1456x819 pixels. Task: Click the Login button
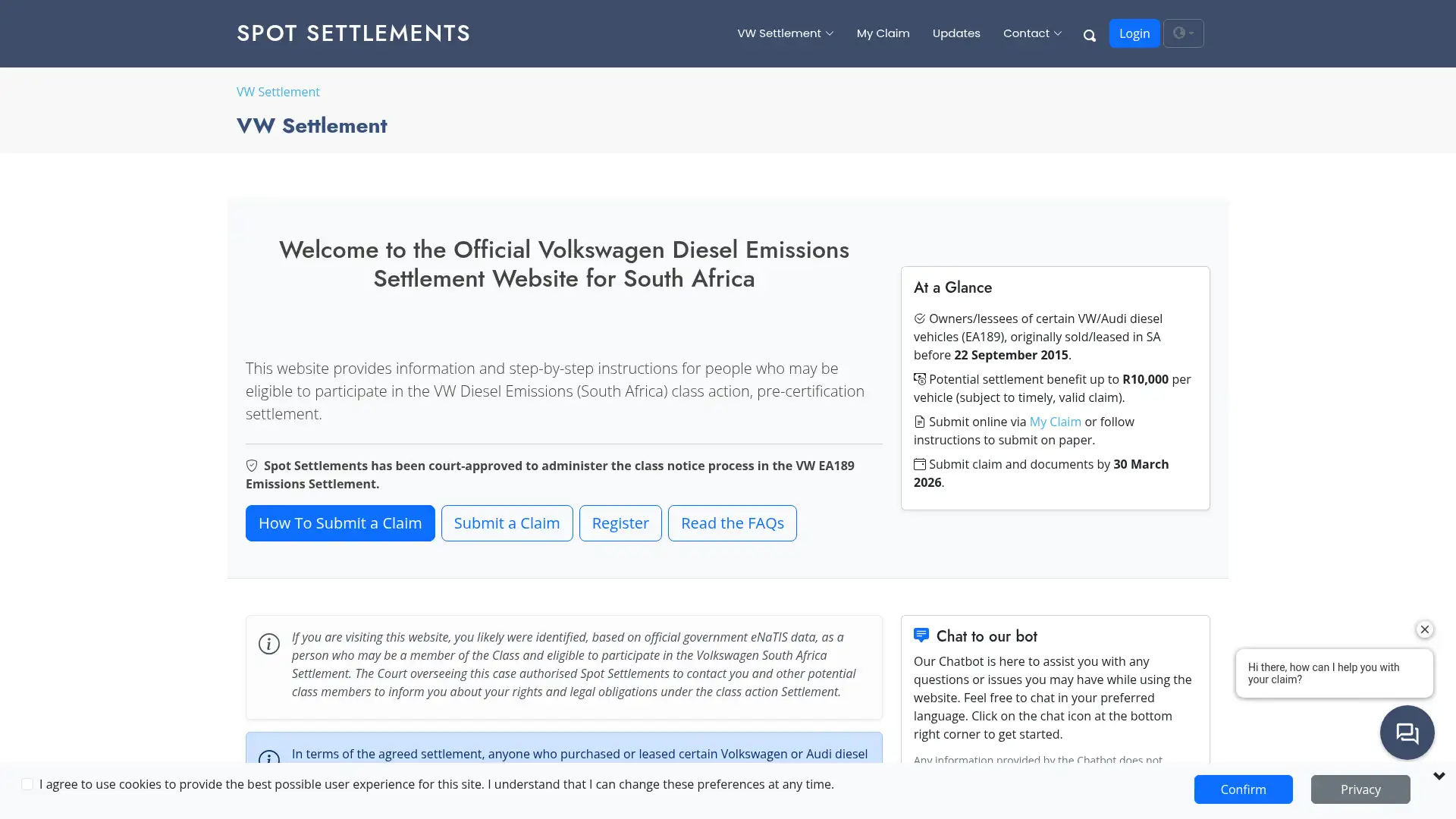(x=1134, y=33)
